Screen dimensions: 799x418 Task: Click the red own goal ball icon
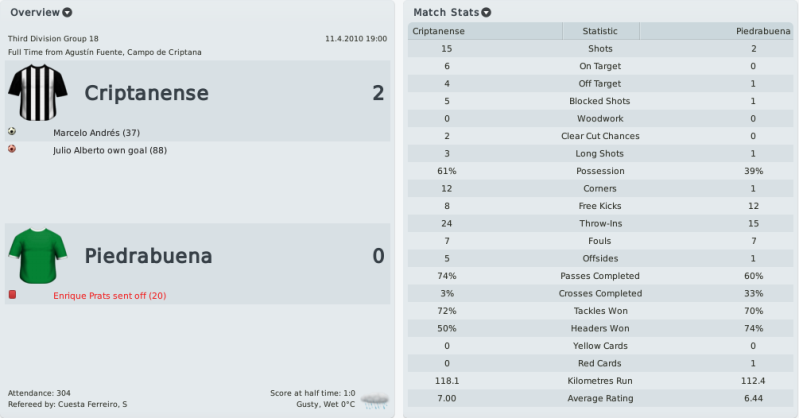(12, 149)
